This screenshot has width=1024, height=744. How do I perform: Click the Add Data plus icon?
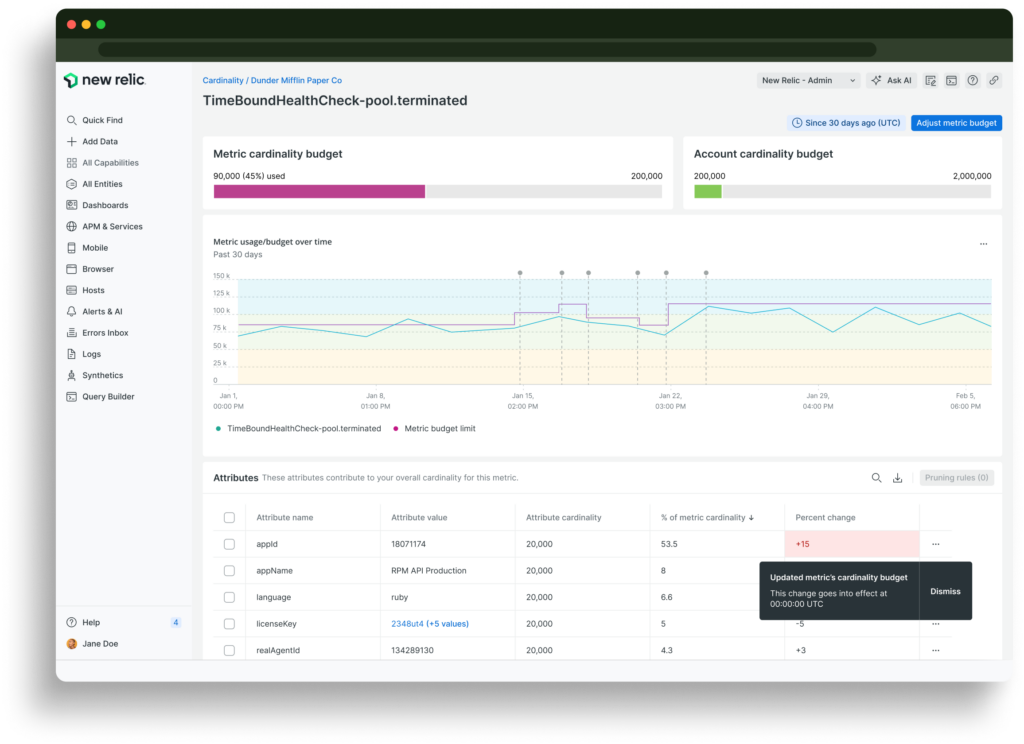click(71, 141)
